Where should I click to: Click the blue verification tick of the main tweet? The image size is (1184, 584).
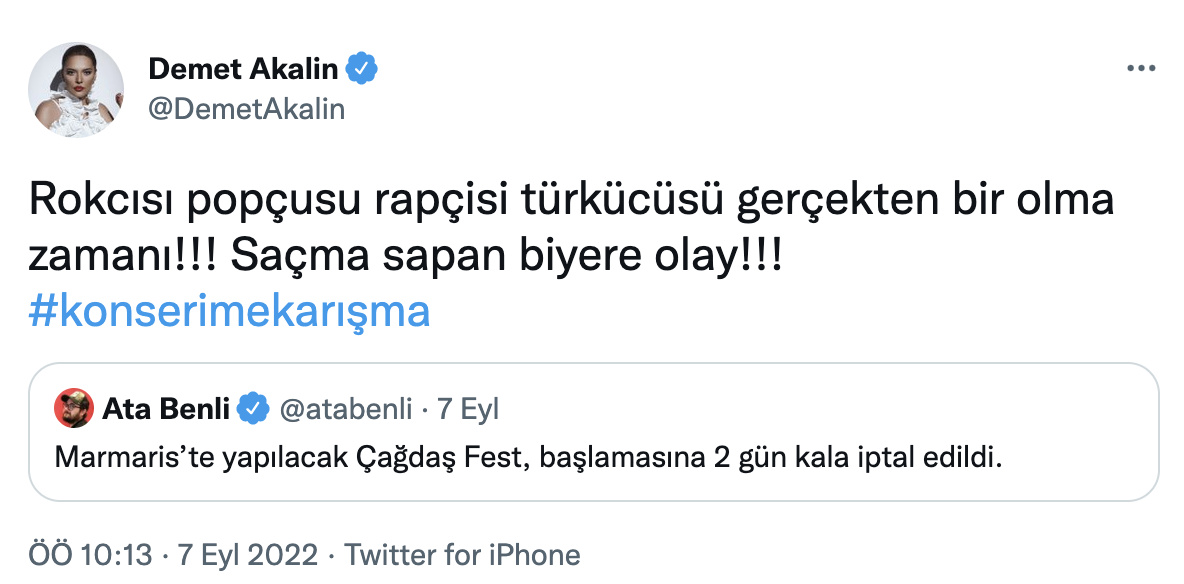tap(362, 68)
